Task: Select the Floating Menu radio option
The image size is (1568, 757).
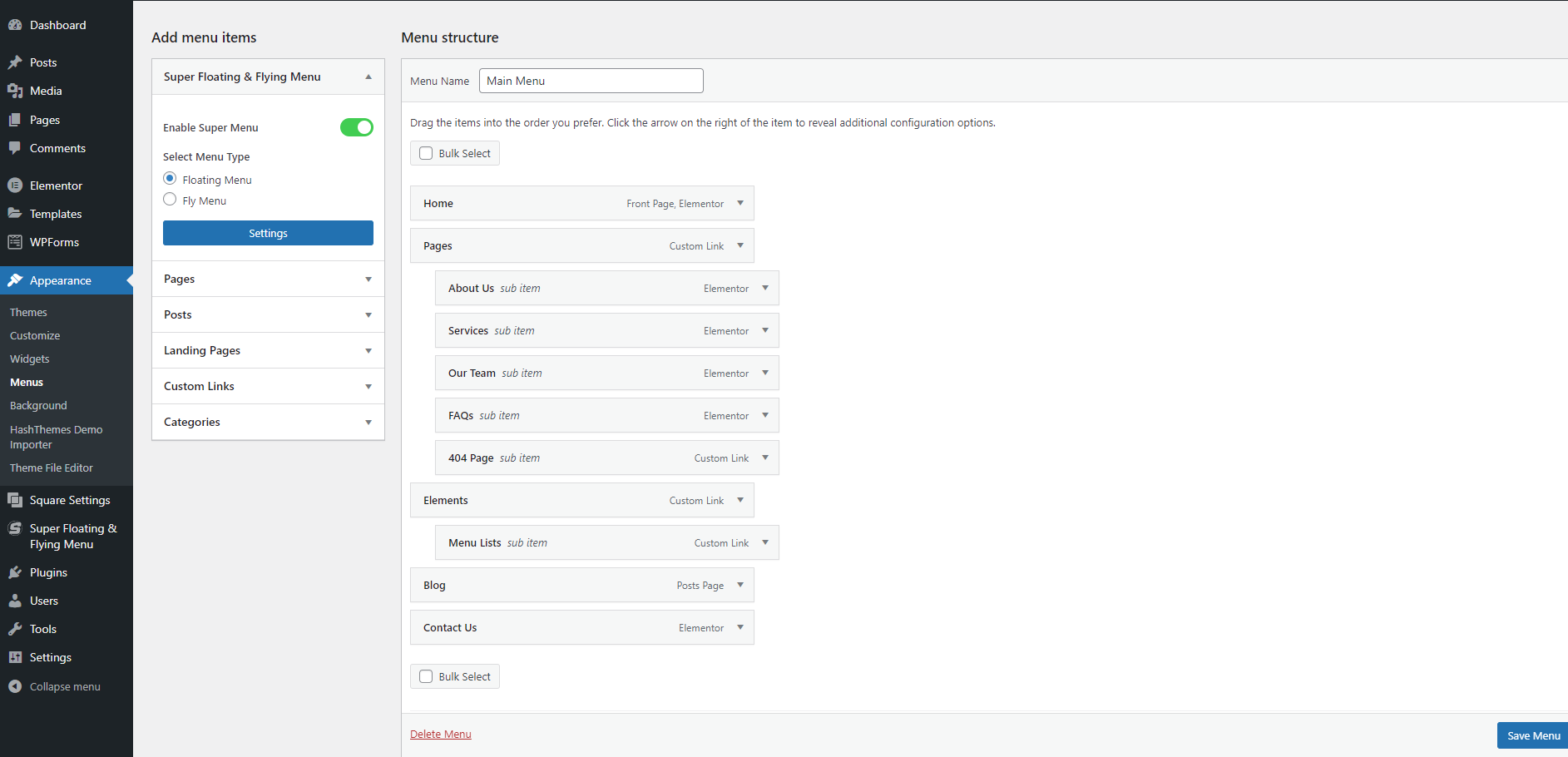Action: pos(170,178)
